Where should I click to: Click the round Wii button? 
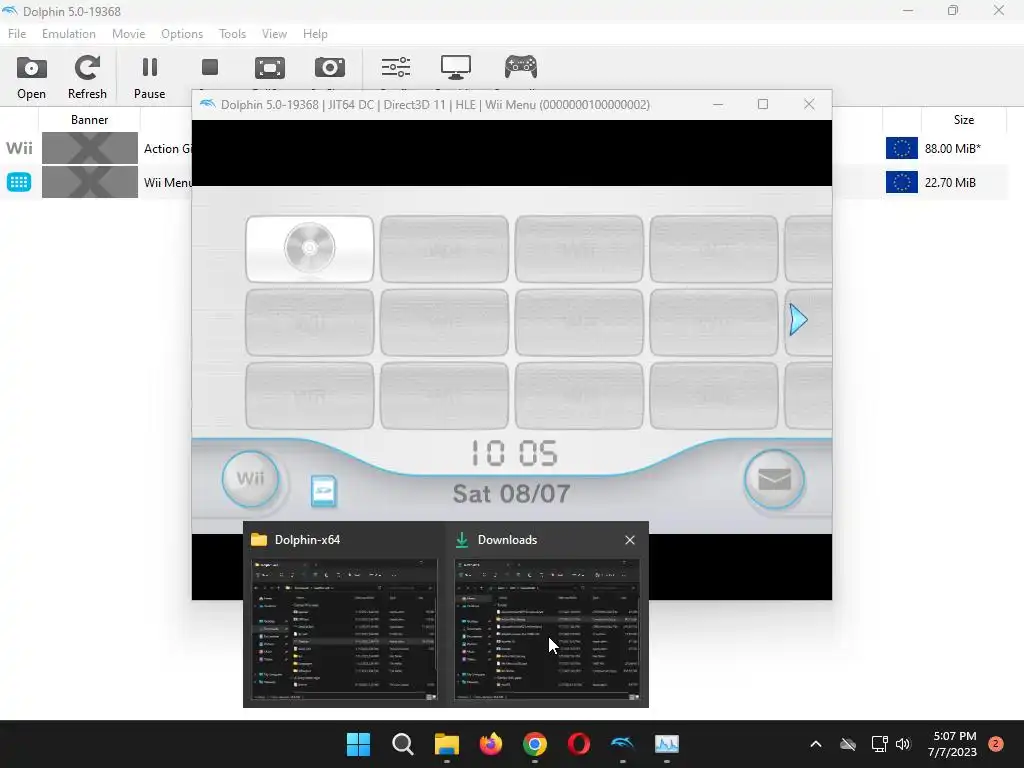pyautogui.click(x=250, y=479)
